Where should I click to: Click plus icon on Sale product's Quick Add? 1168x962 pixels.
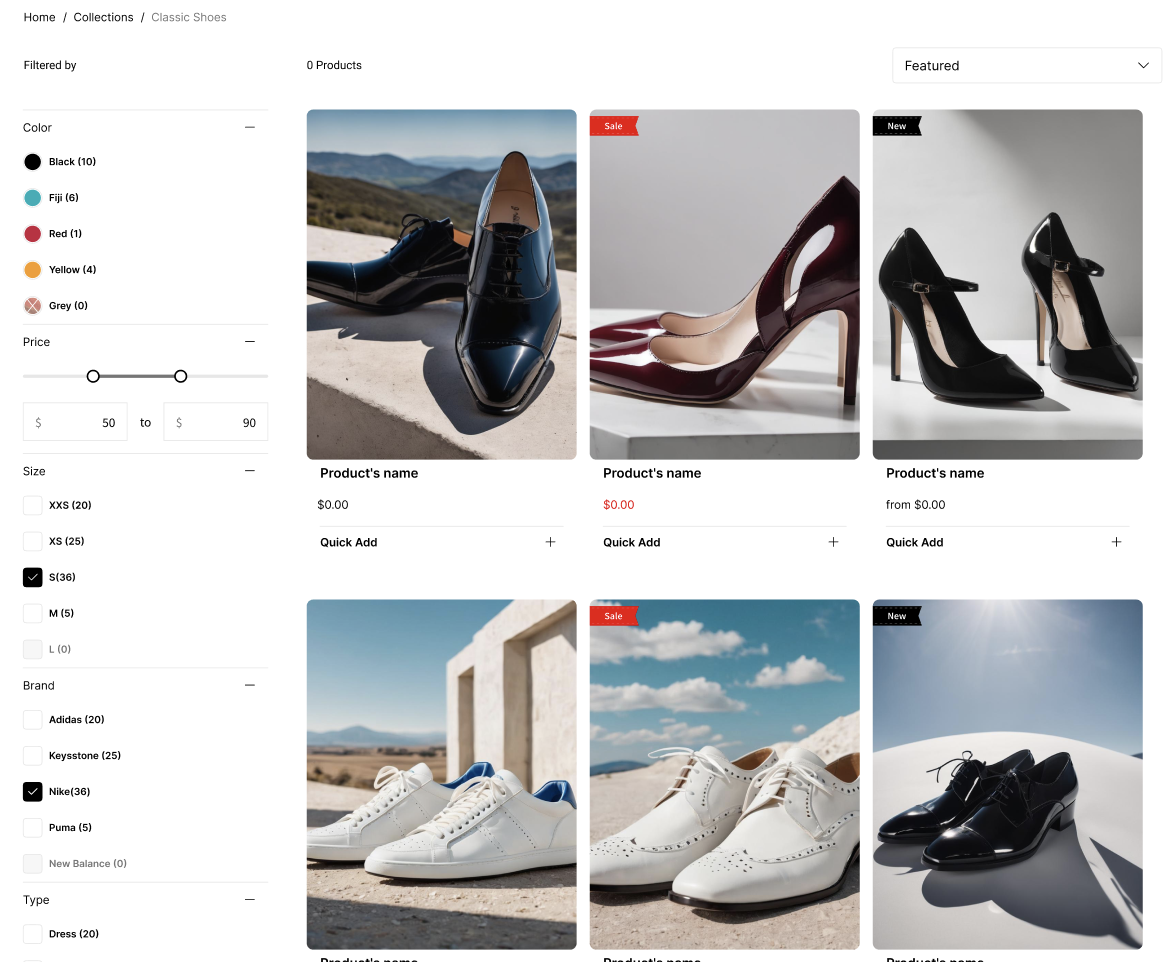[833, 542]
